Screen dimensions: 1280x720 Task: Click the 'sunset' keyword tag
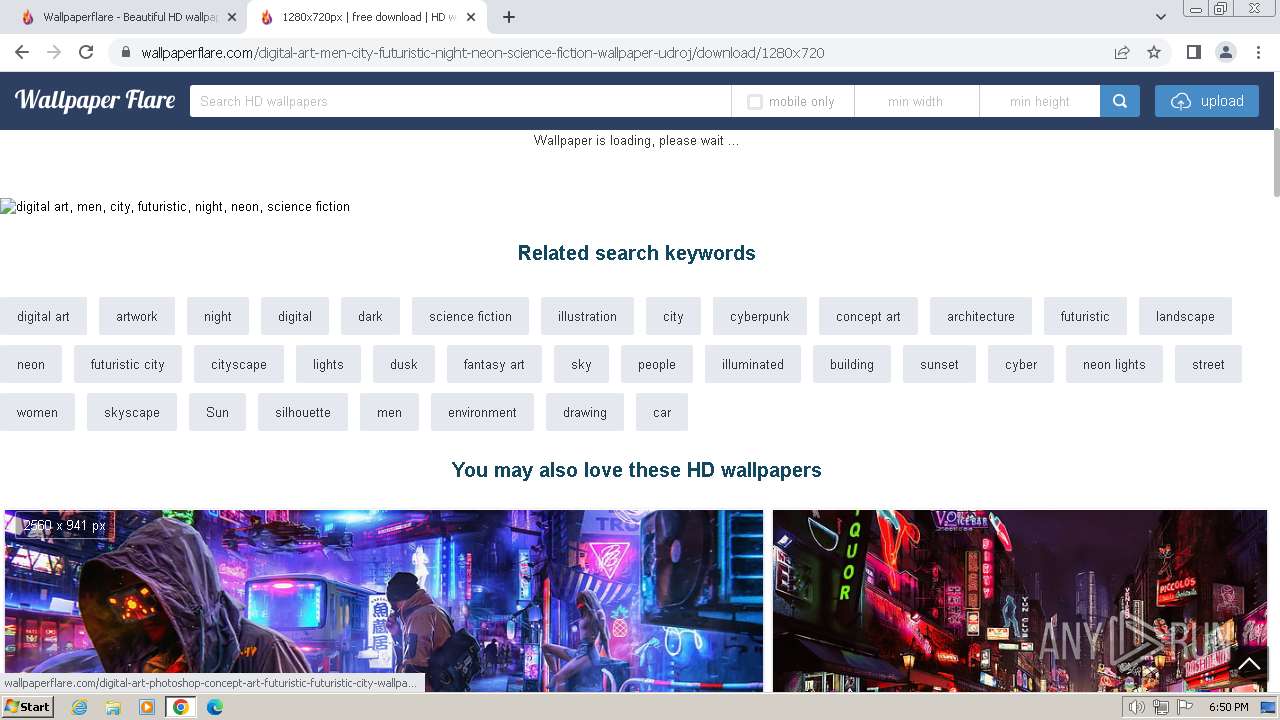point(939,364)
